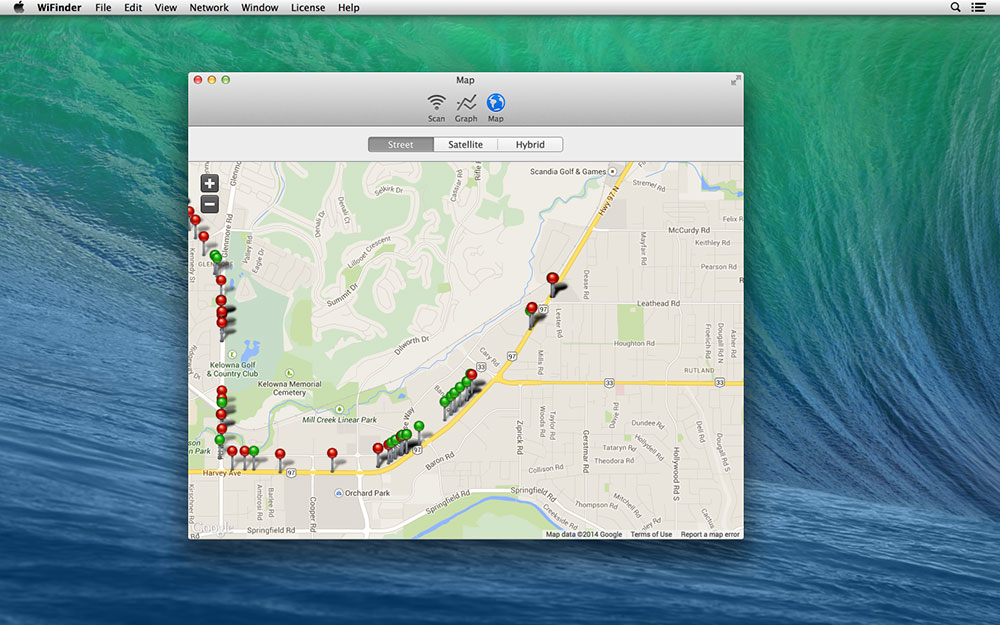This screenshot has width=1000, height=625.
Task: Click the Harvey Ave road label
Action: tap(222, 473)
